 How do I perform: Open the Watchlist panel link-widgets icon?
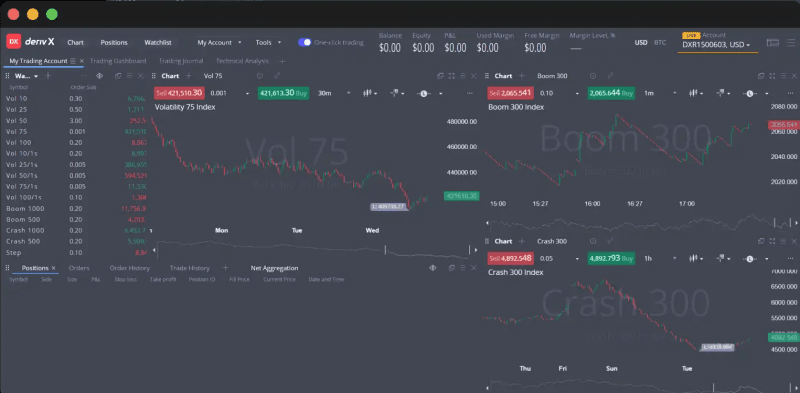click(x=99, y=76)
